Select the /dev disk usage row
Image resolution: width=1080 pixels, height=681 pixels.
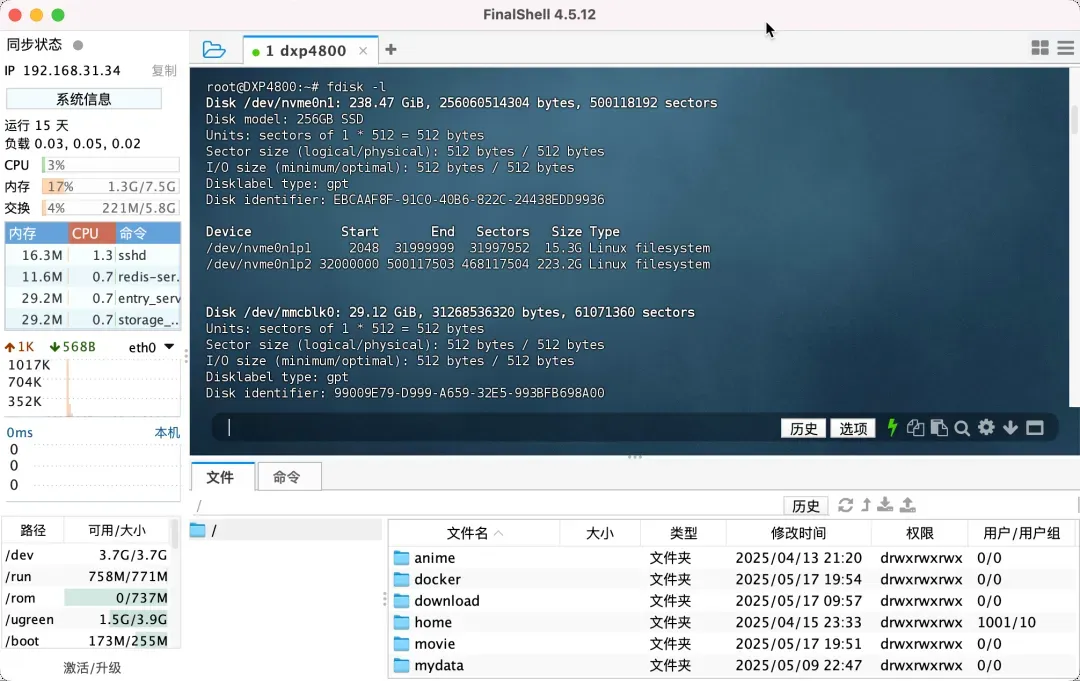click(87, 555)
